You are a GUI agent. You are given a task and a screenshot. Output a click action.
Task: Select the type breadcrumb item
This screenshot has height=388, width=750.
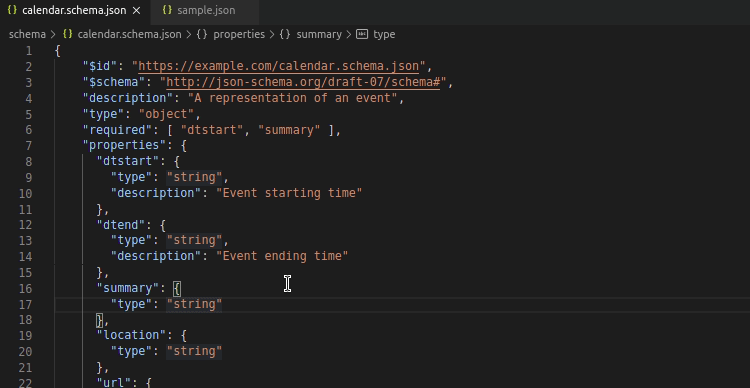click(x=384, y=34)
